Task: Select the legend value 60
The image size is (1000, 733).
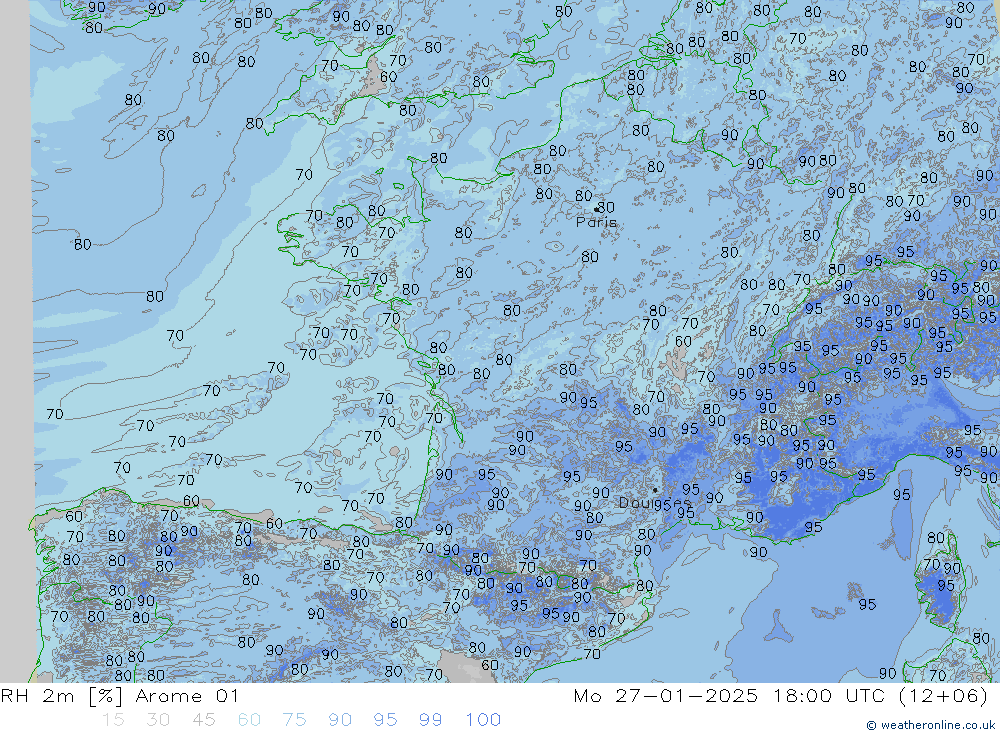Action: pyautogui.click(x=249, y=720)
